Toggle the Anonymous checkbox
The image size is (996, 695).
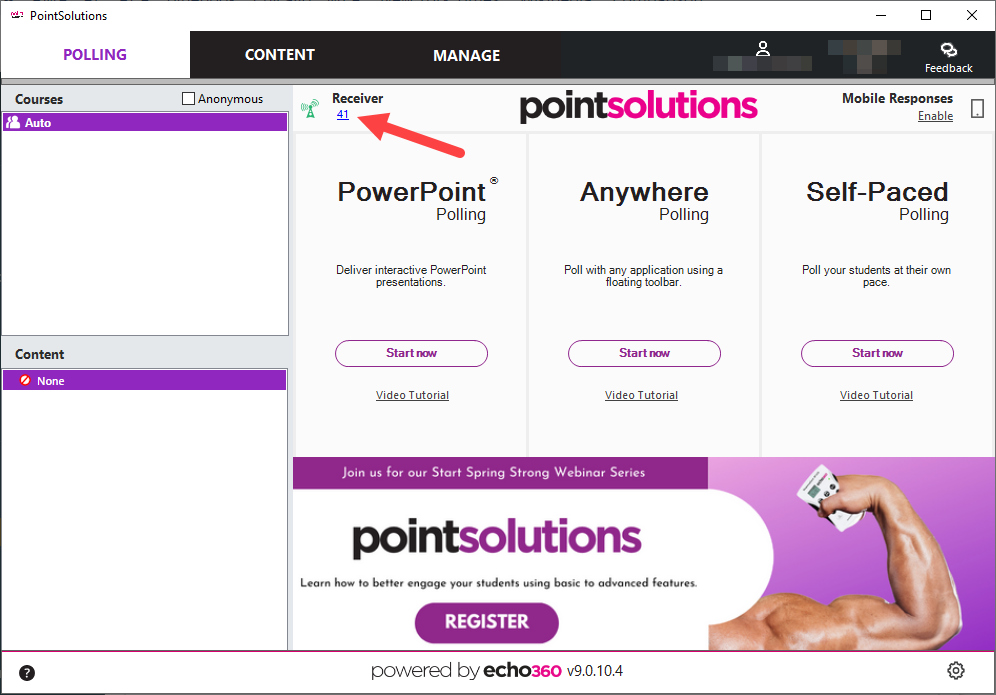pyautogui.click(x=188, y=98)
